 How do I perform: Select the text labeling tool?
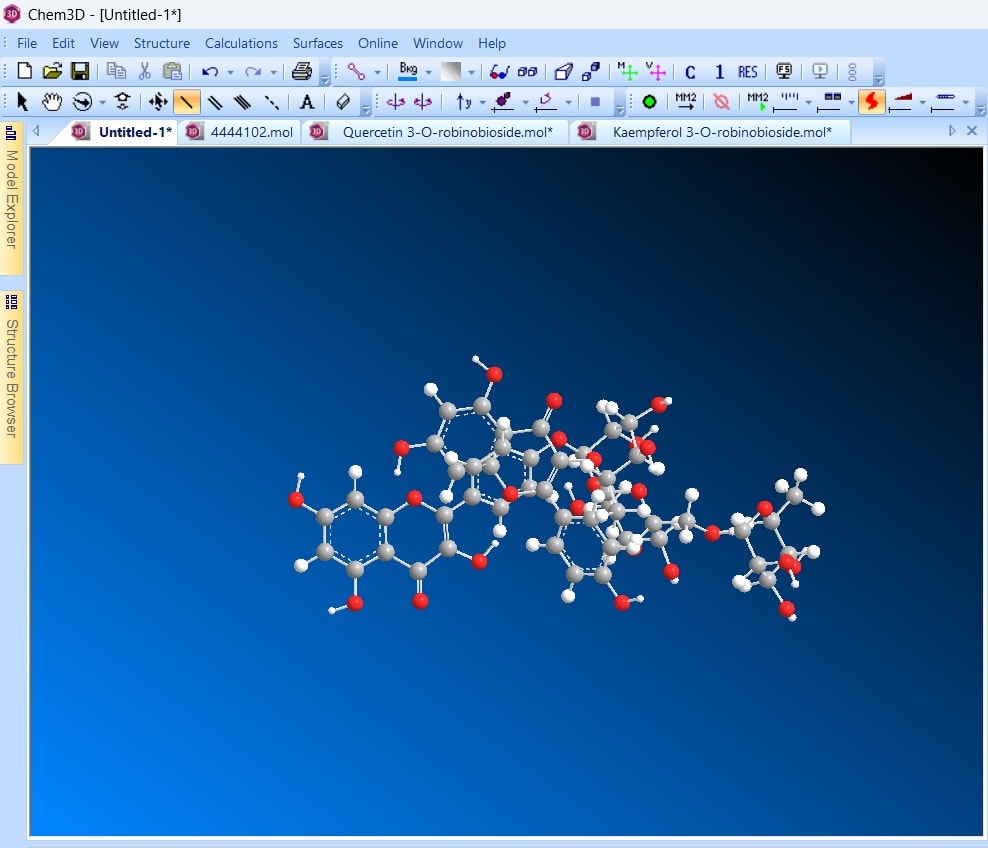[305, 101]
